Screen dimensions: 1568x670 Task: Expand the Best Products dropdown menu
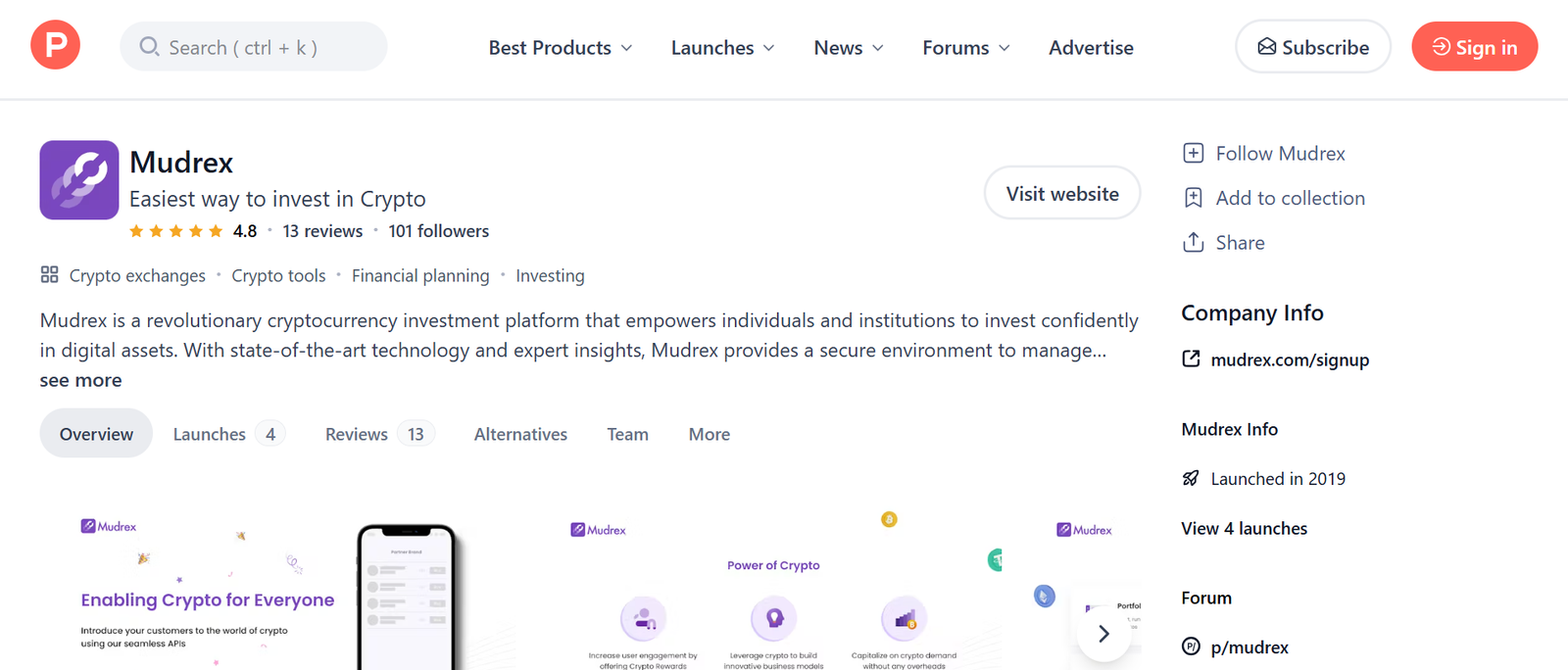560,47
